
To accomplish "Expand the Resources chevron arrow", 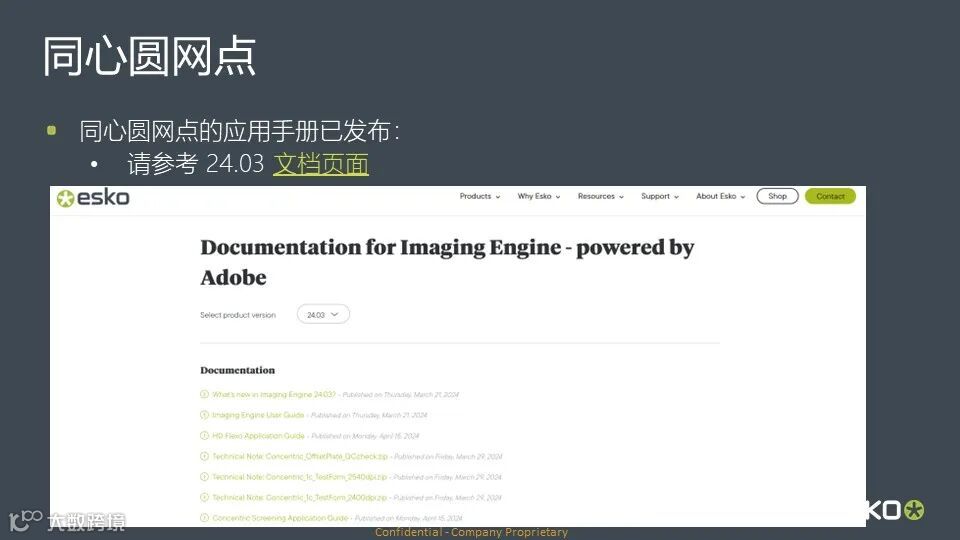I will click(x=621, y=197).
